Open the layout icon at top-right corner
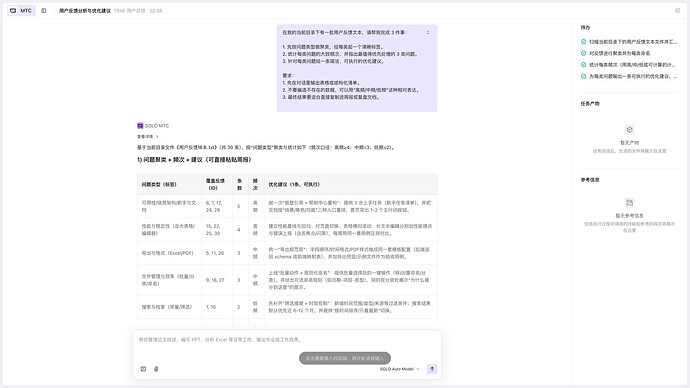Image resolution: width=690 pixels, height=388 pixels. click(x=677, y=11)
